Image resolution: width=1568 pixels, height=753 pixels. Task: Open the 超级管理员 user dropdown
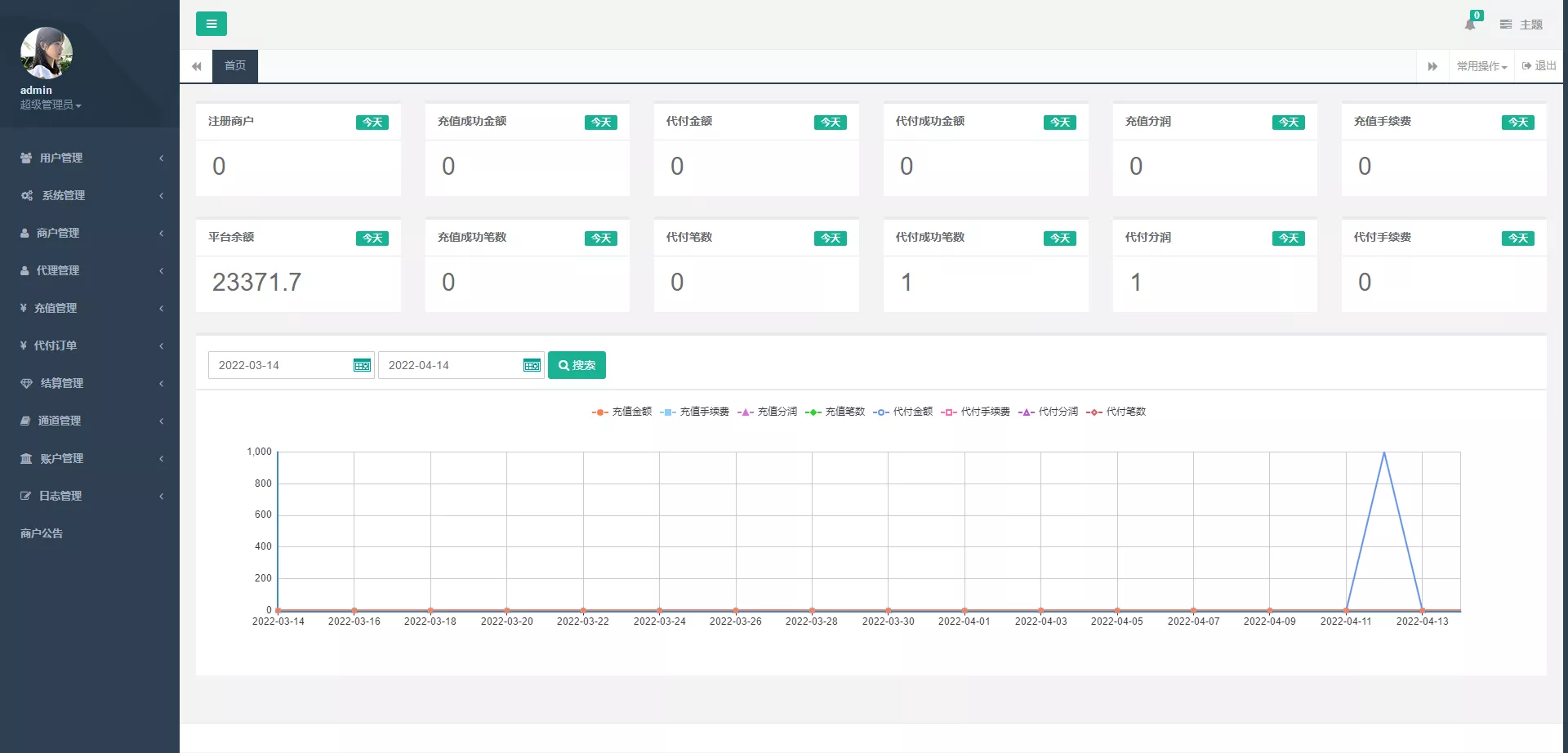[x=51, y=105]
